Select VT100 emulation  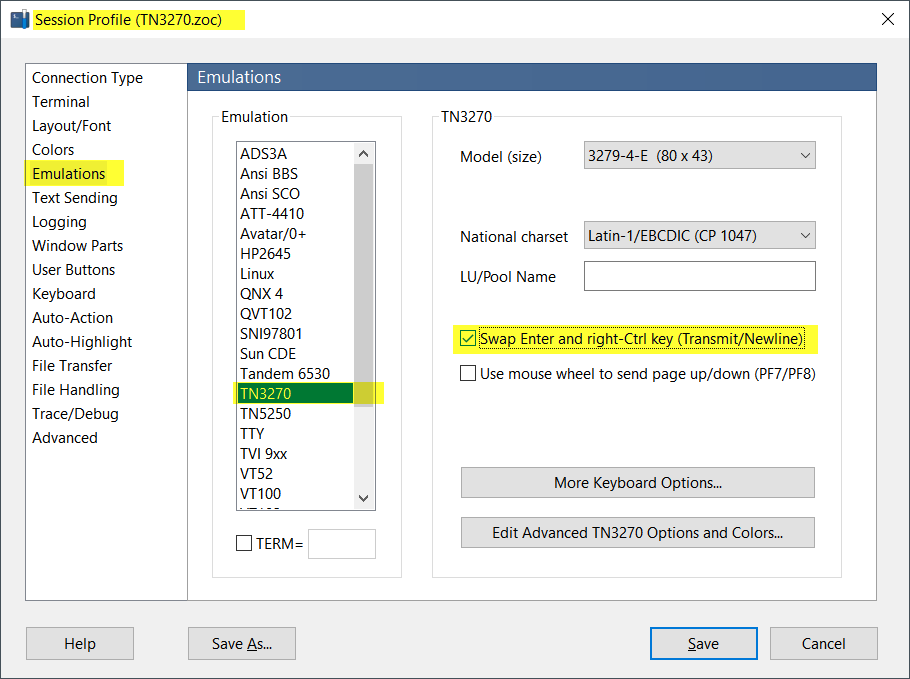295,494
